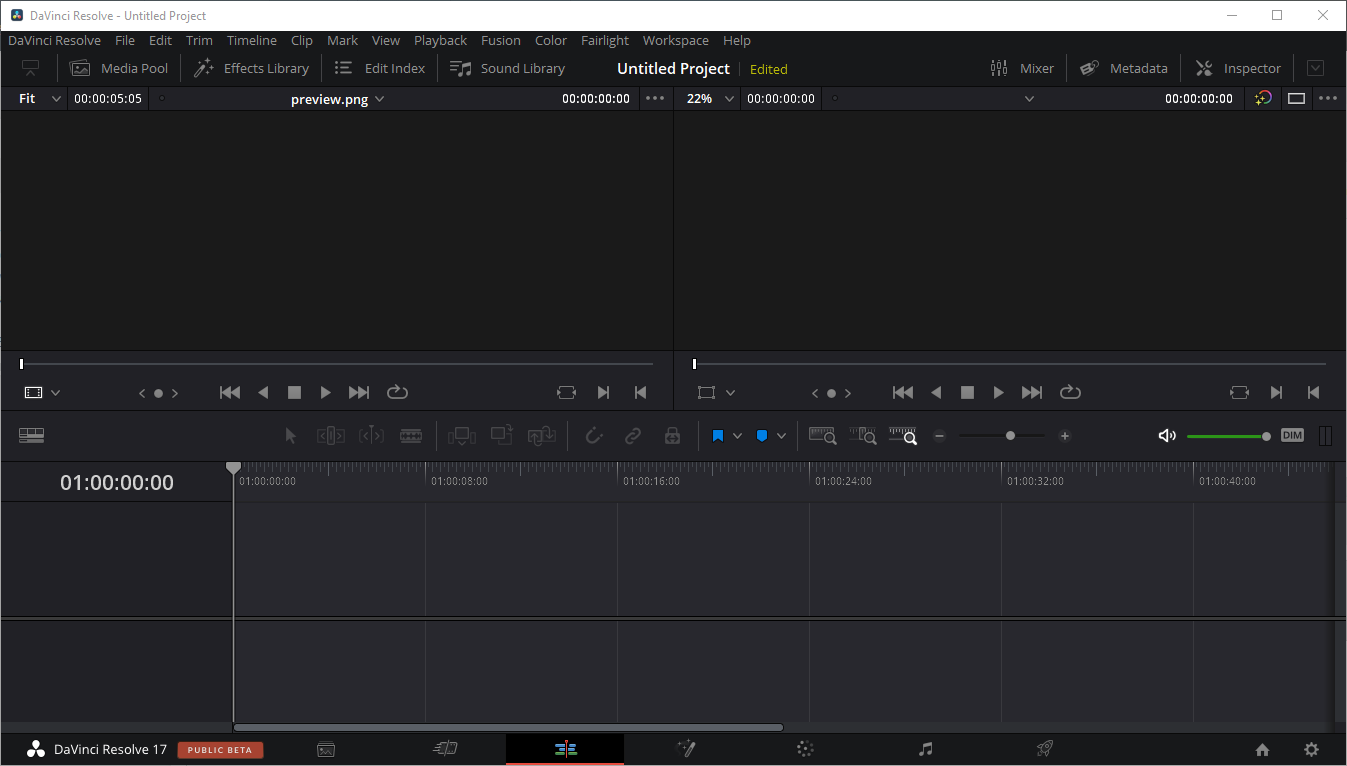Click the Selection Mode arrow tool

click(291, 436)
